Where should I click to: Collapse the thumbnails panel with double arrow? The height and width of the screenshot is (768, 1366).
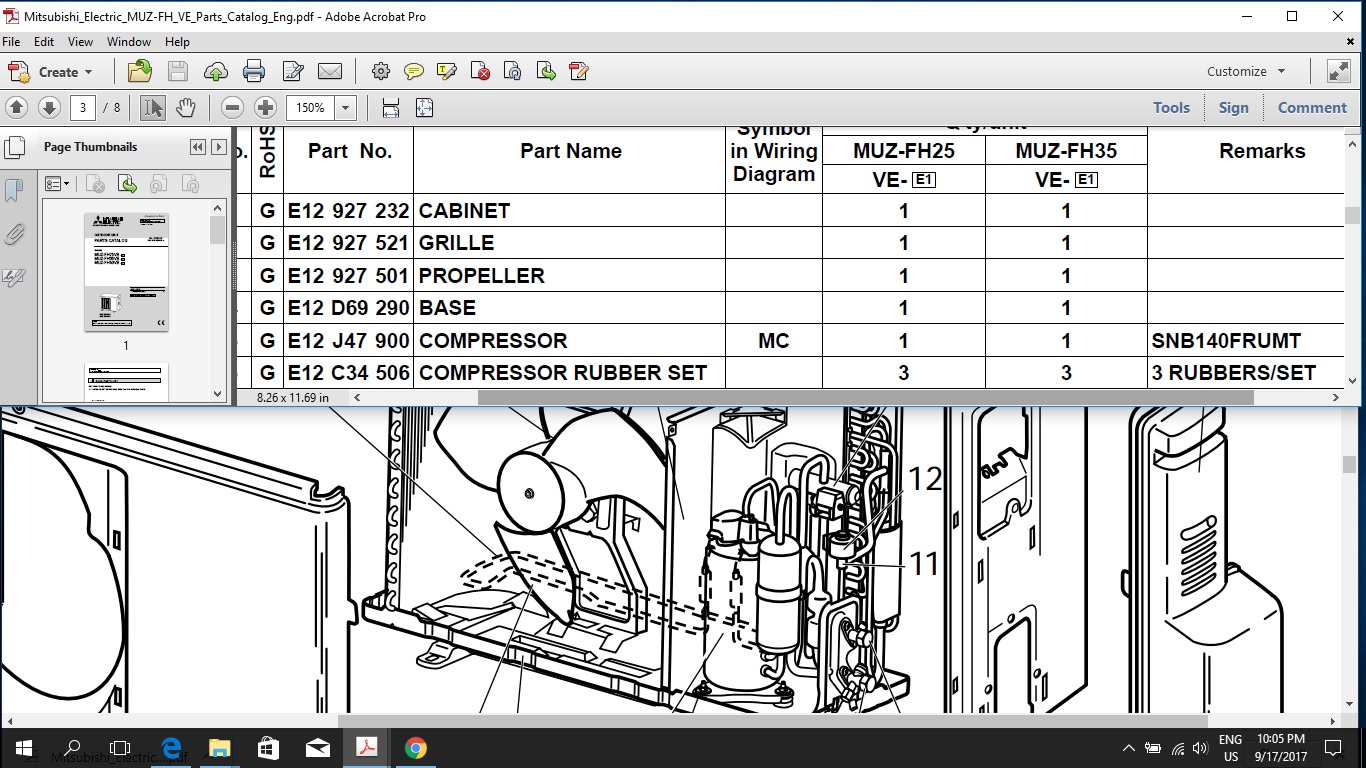click(x=197, y=147)
